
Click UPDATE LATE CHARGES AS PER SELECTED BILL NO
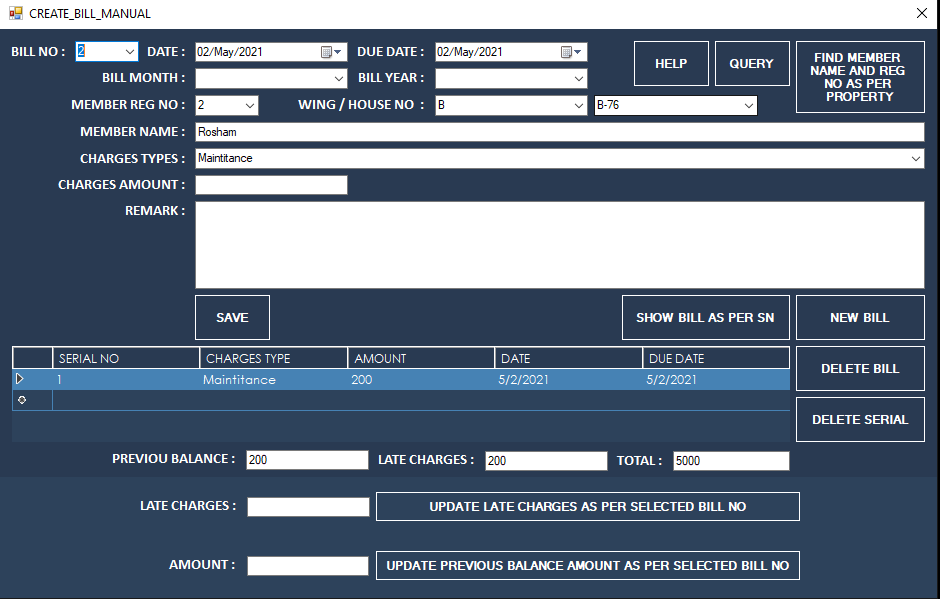[588, 507]
